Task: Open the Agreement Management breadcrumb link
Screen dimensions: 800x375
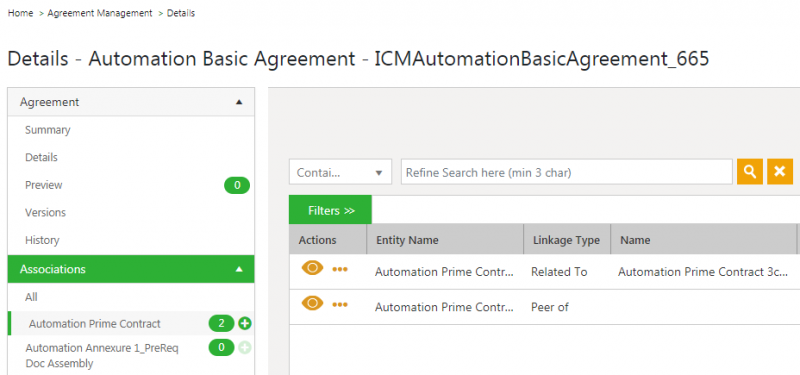Action: tap(100, 13)
